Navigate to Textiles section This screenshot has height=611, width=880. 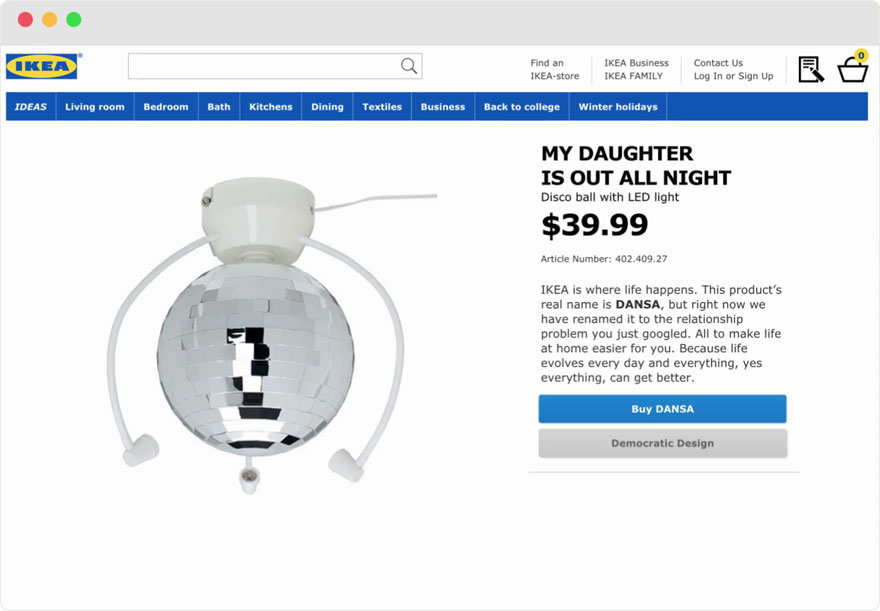[x=382, y=107]
